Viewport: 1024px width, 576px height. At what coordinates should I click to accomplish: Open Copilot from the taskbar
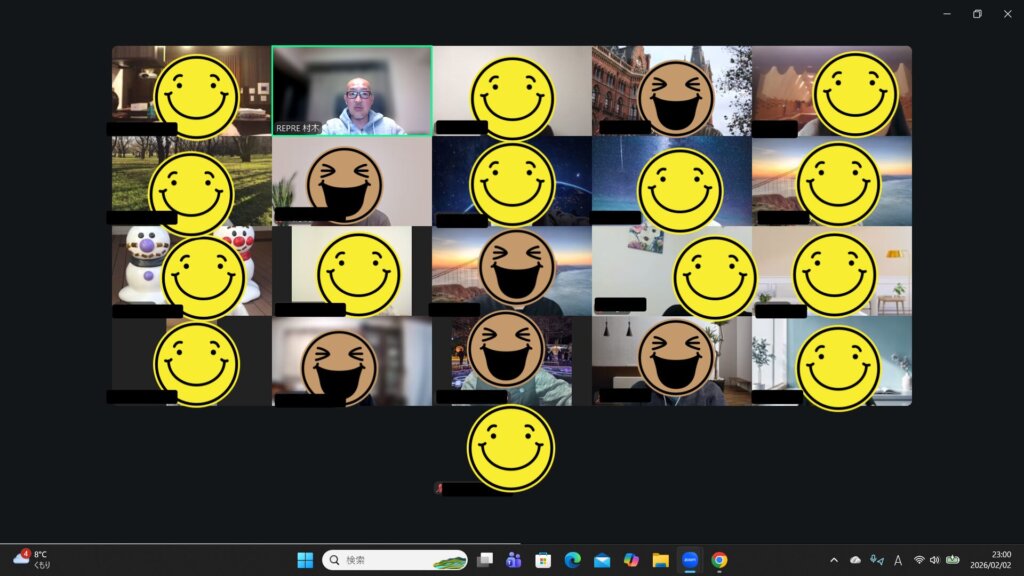[x=631, y=560]
